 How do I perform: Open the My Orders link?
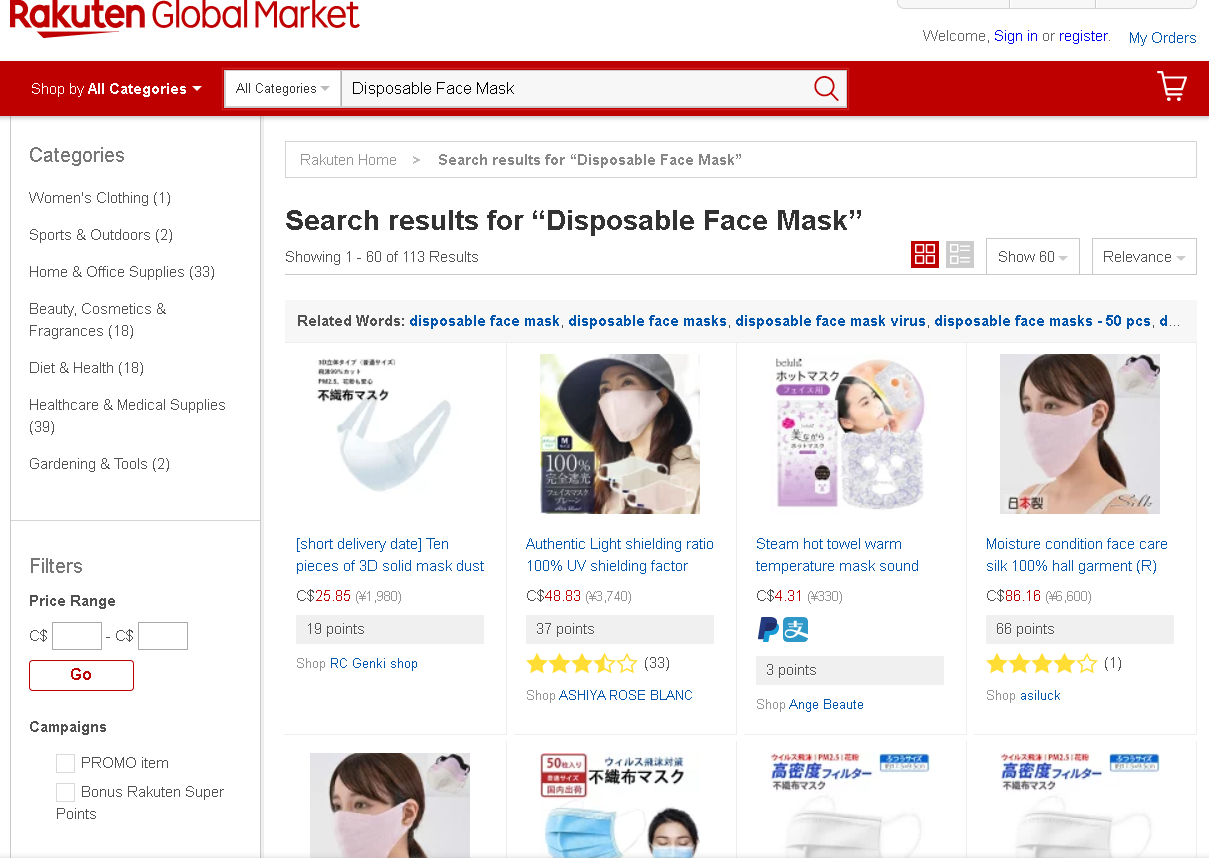pyautogui.click(x=1162, y=38)
